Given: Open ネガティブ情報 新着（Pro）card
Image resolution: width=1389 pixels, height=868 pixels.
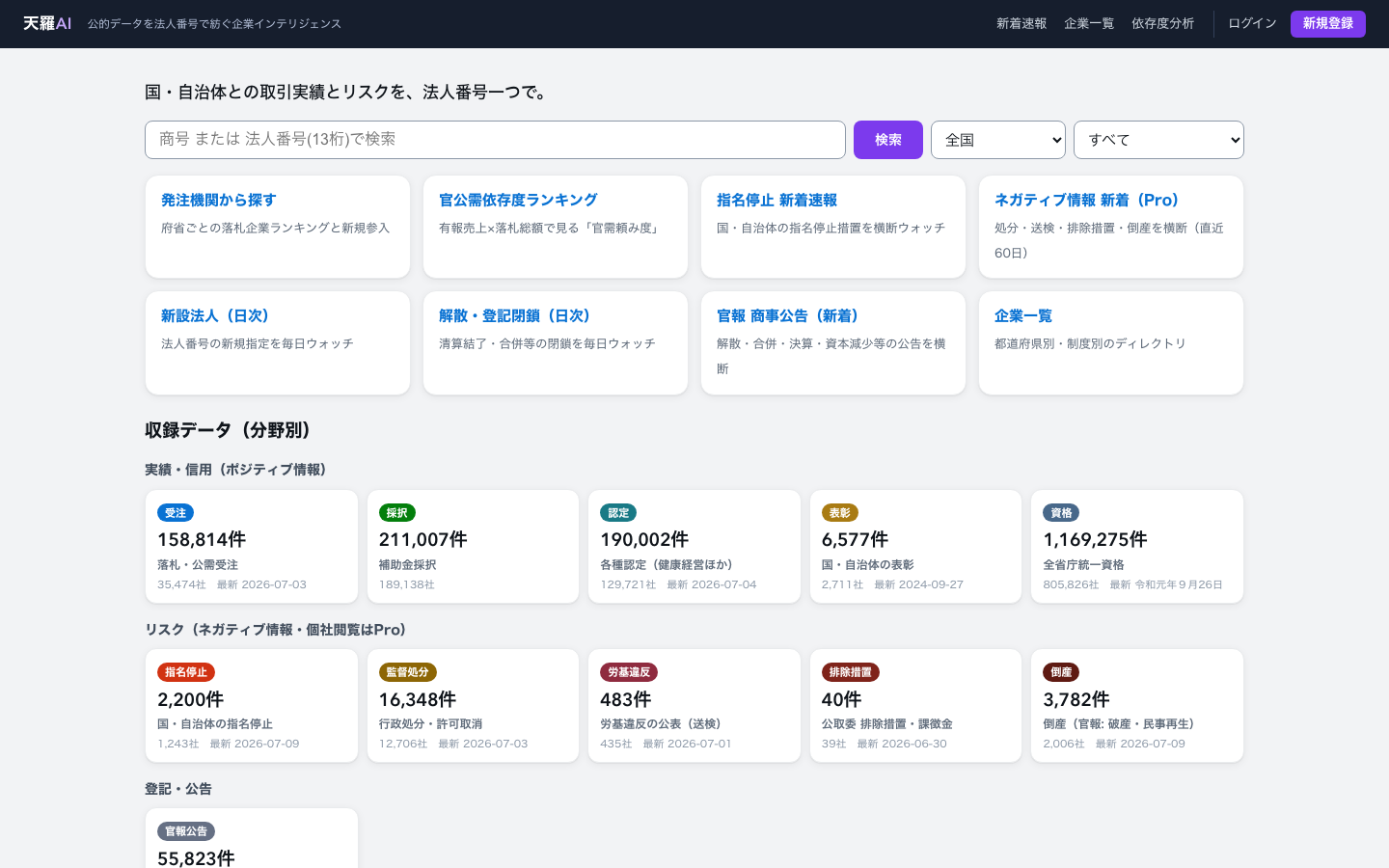Looking at the screenshot, I should coord(1111,227).
